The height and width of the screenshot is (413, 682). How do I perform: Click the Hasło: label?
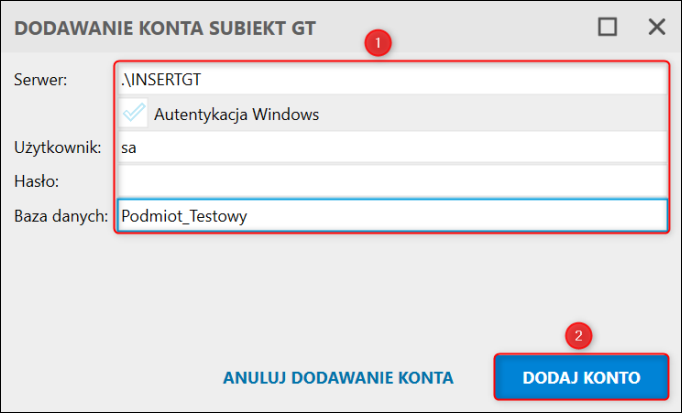pos(36,181)
